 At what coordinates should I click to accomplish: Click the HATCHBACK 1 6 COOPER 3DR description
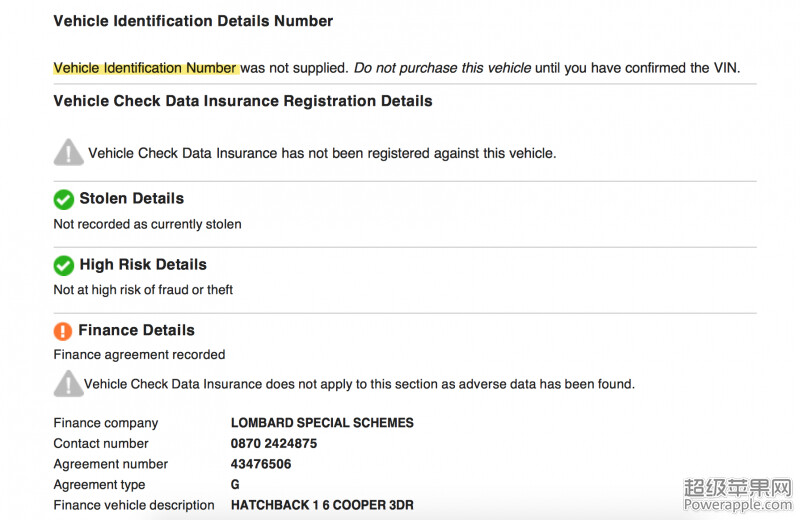322,505
